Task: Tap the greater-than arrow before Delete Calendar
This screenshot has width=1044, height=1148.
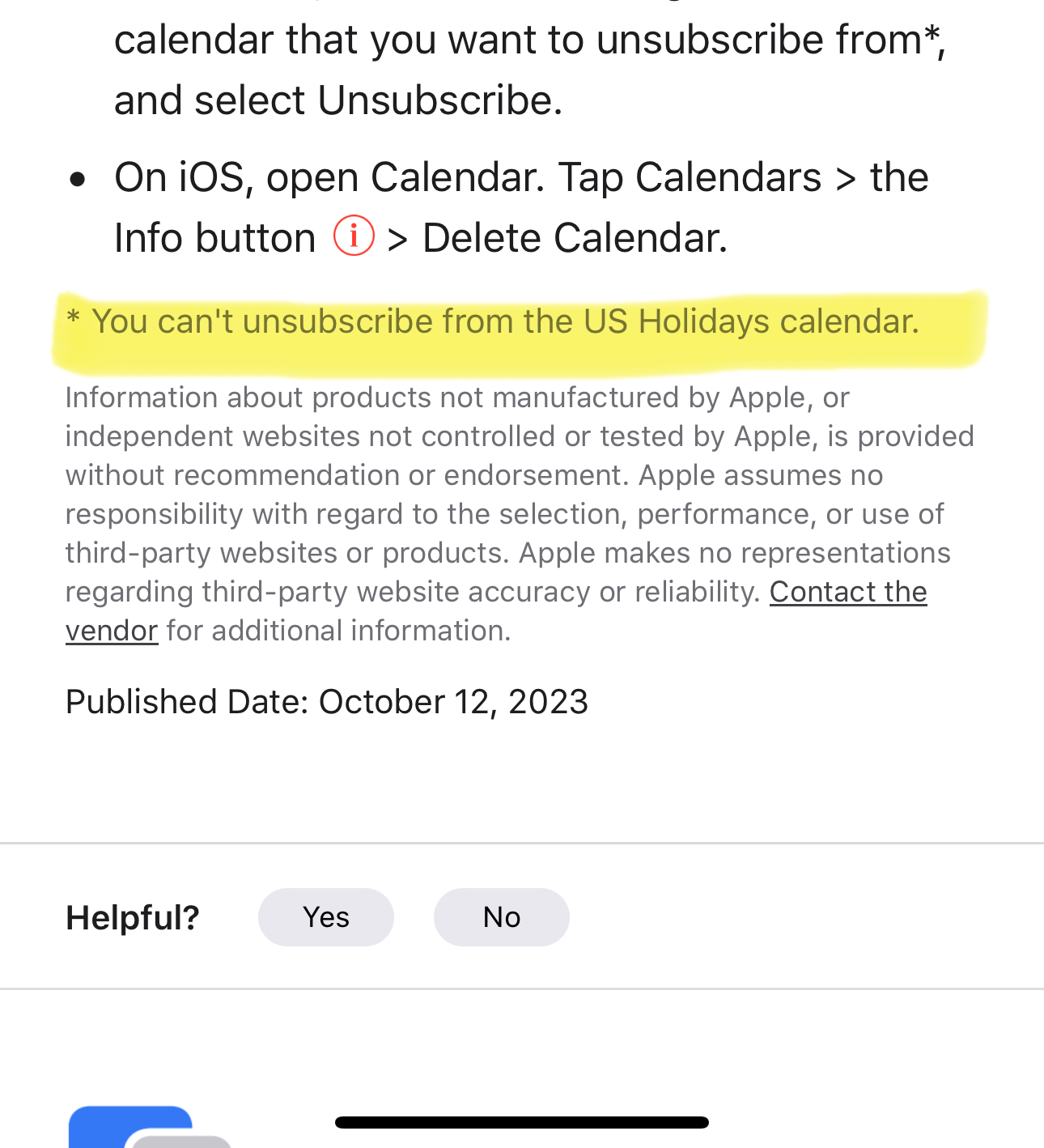Action: [x=397, y=240]
